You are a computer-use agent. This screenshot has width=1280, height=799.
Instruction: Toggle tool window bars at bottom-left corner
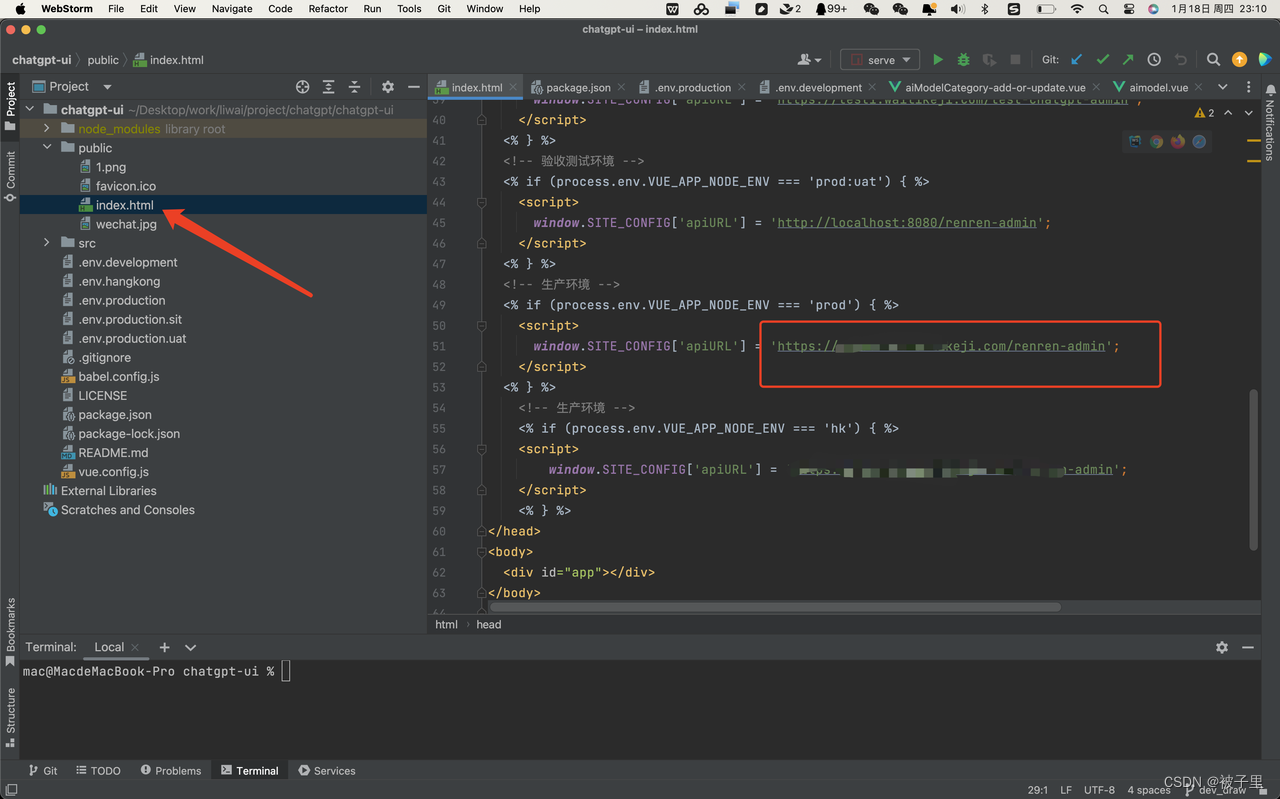11,789
